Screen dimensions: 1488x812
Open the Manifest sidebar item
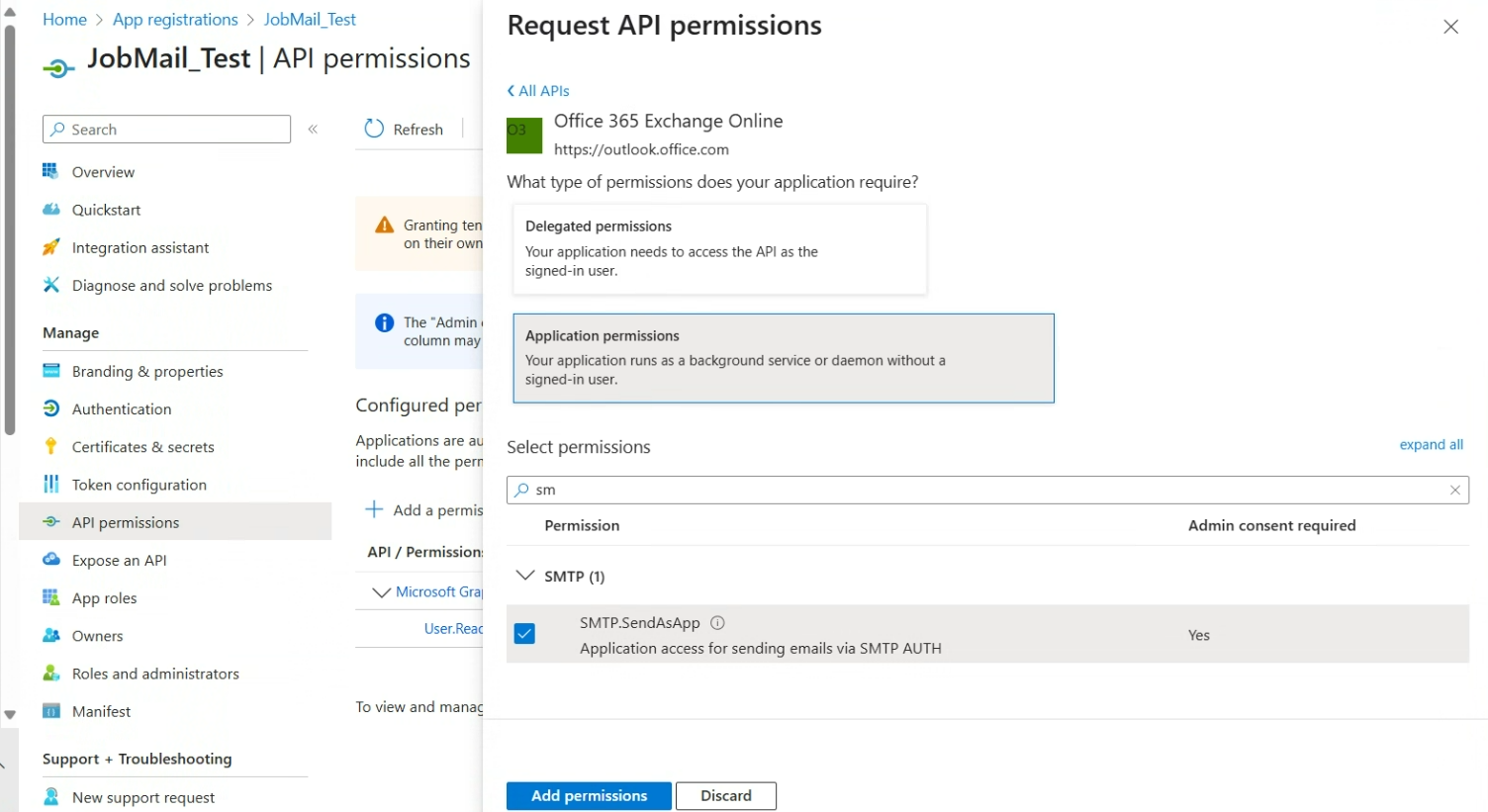(101, 711)
